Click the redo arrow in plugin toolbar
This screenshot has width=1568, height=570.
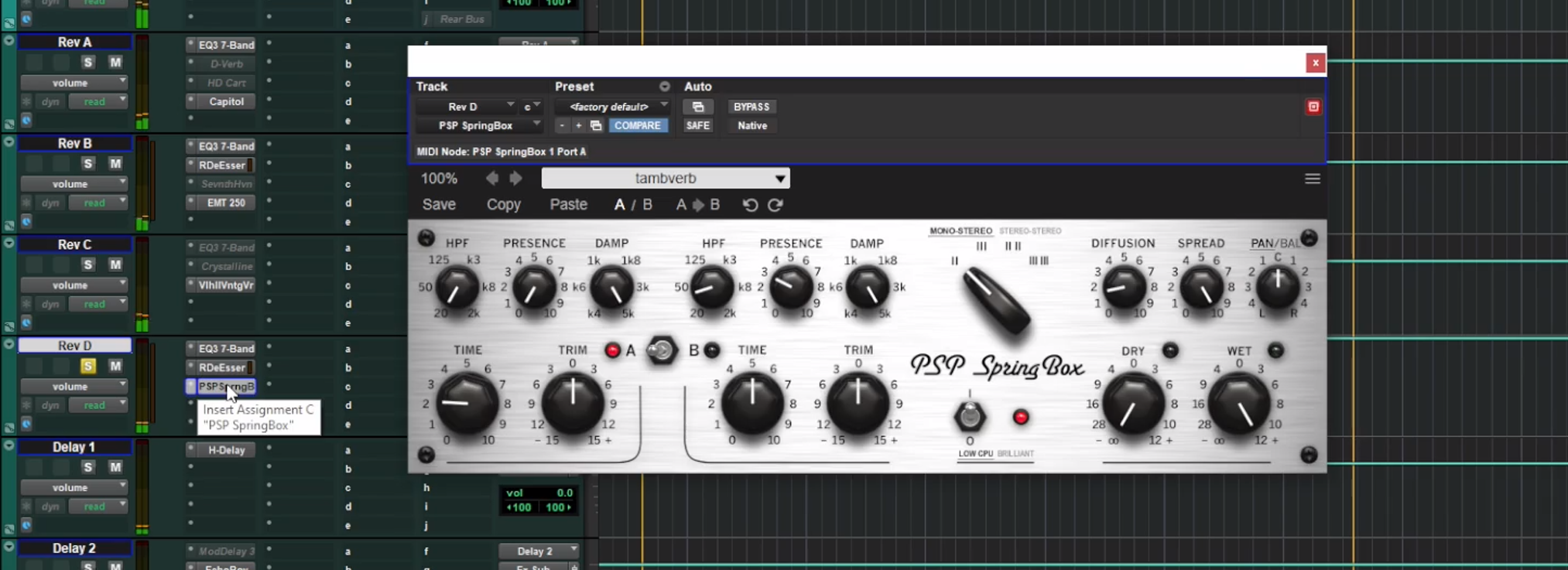(x=775, y=205)
